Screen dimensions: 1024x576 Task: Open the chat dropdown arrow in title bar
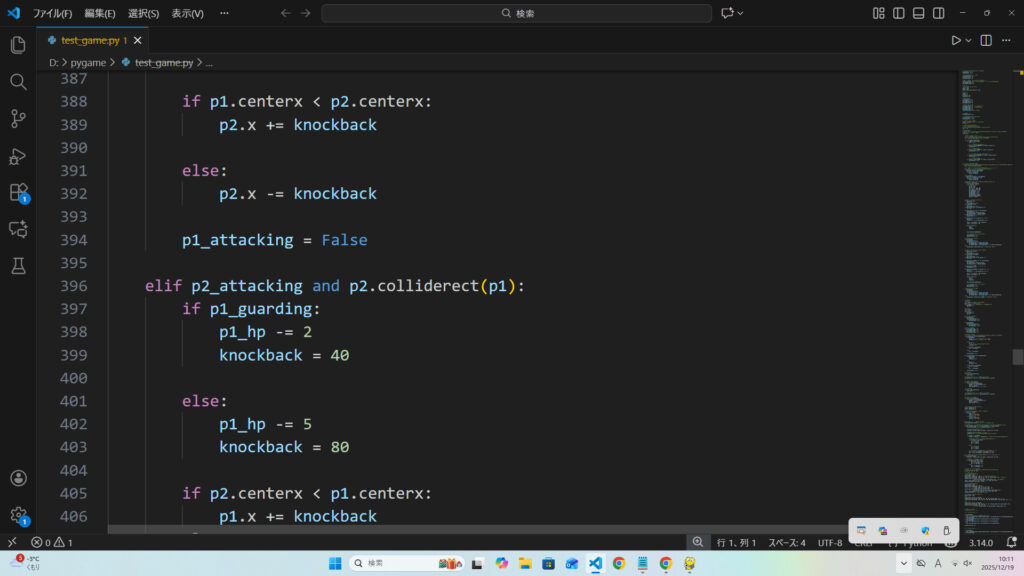click(741, 13)
